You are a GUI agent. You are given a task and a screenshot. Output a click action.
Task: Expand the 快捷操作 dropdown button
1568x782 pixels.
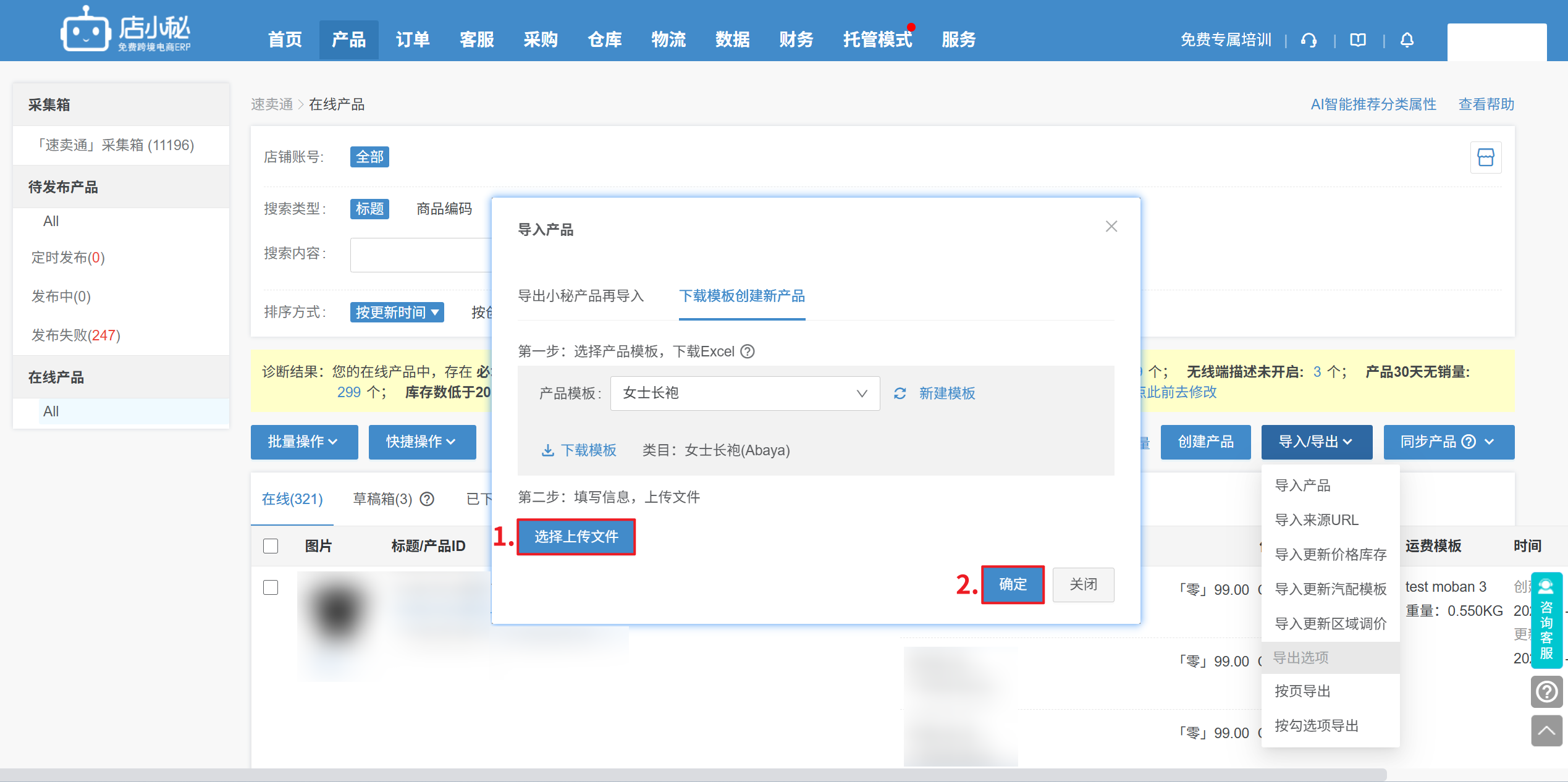point(422,442)
